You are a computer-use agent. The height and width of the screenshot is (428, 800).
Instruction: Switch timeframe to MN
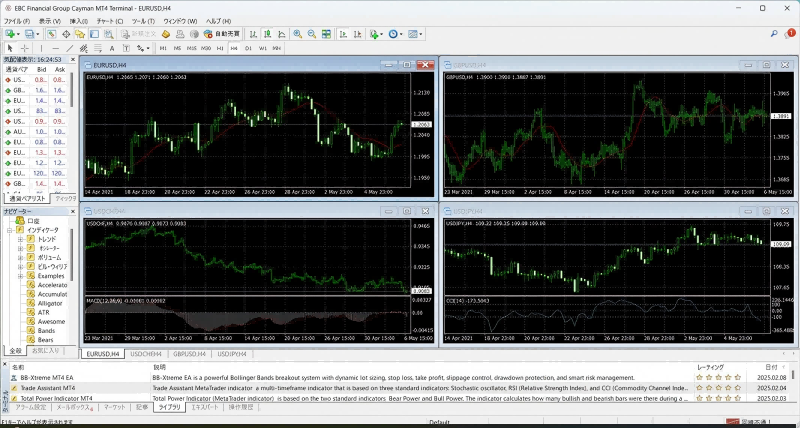(x=277, y=48)
